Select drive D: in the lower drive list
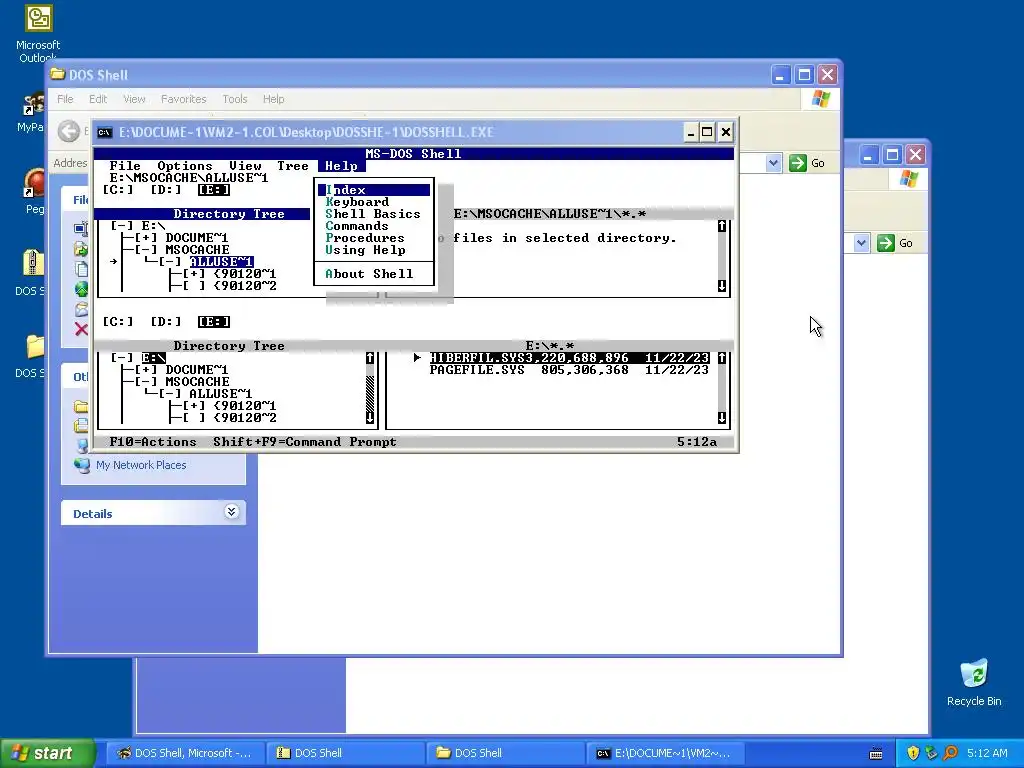 (x=166, y=322)
